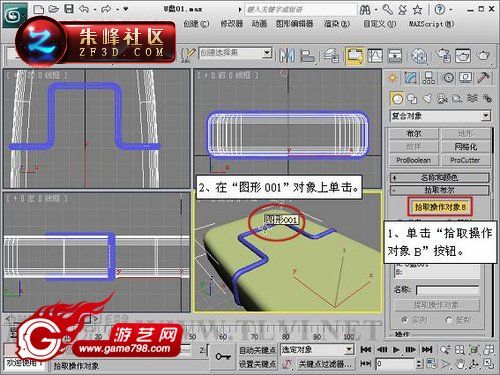This screenshot has height=375, width=500.
Task: Expand the 名称和颜色 rollout
Action: coord(440,178)
